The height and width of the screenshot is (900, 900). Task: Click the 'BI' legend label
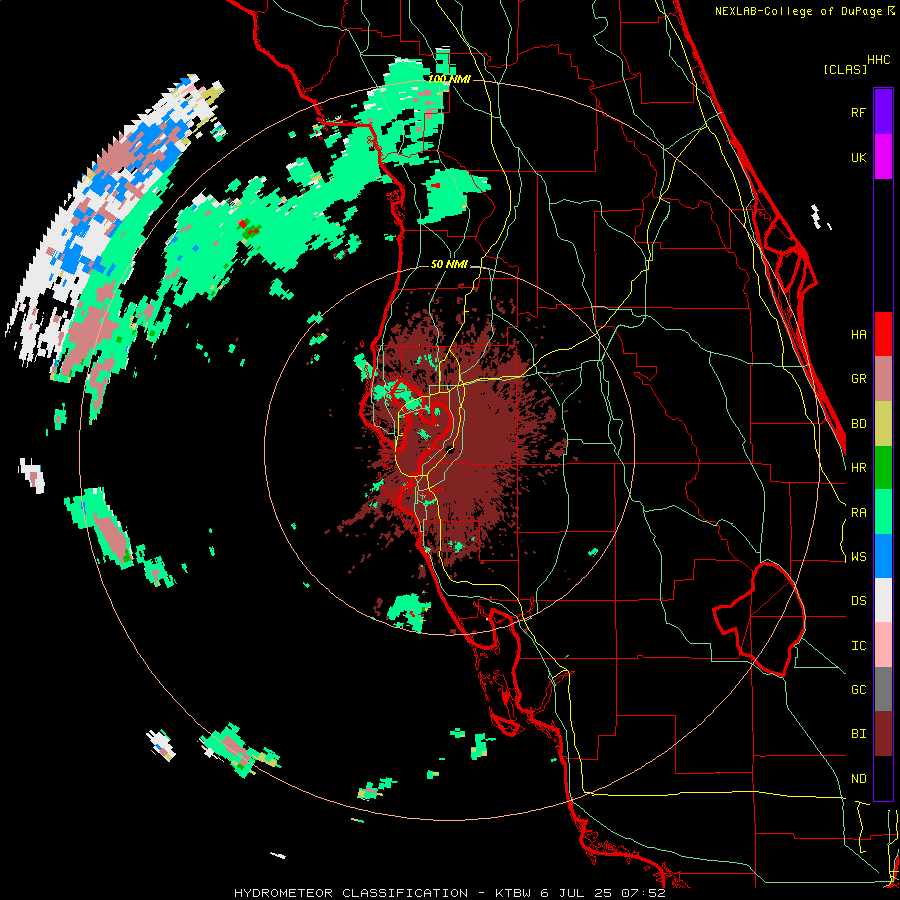pos(858,734)
